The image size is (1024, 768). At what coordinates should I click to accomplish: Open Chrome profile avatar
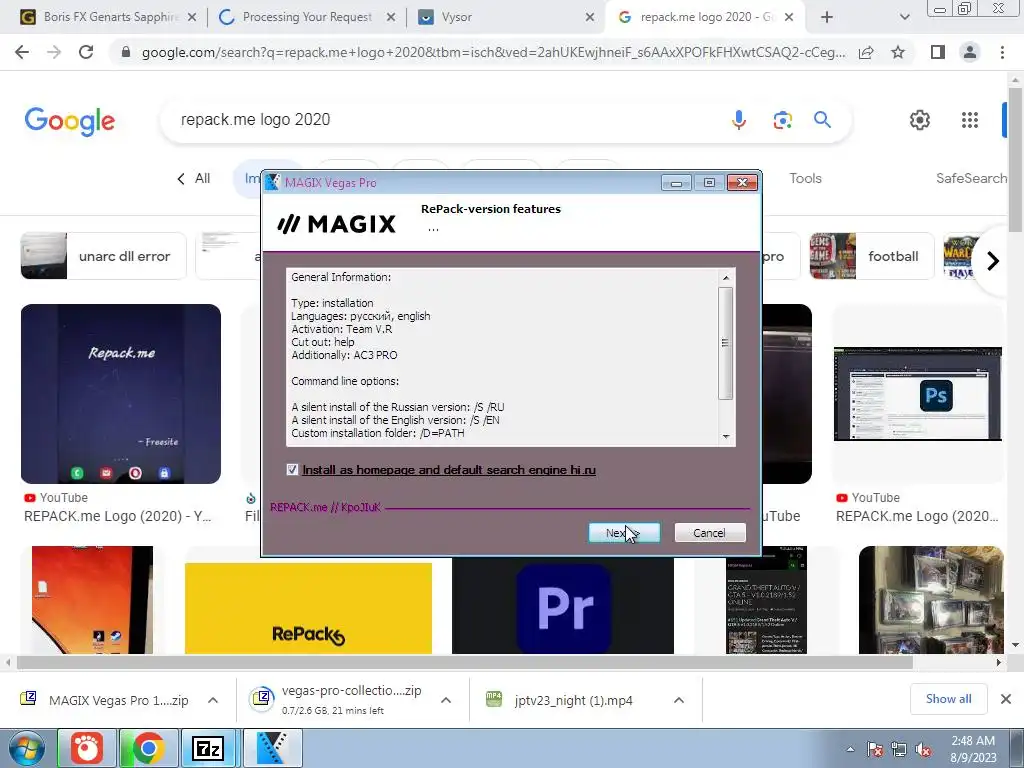coord(970,52)
